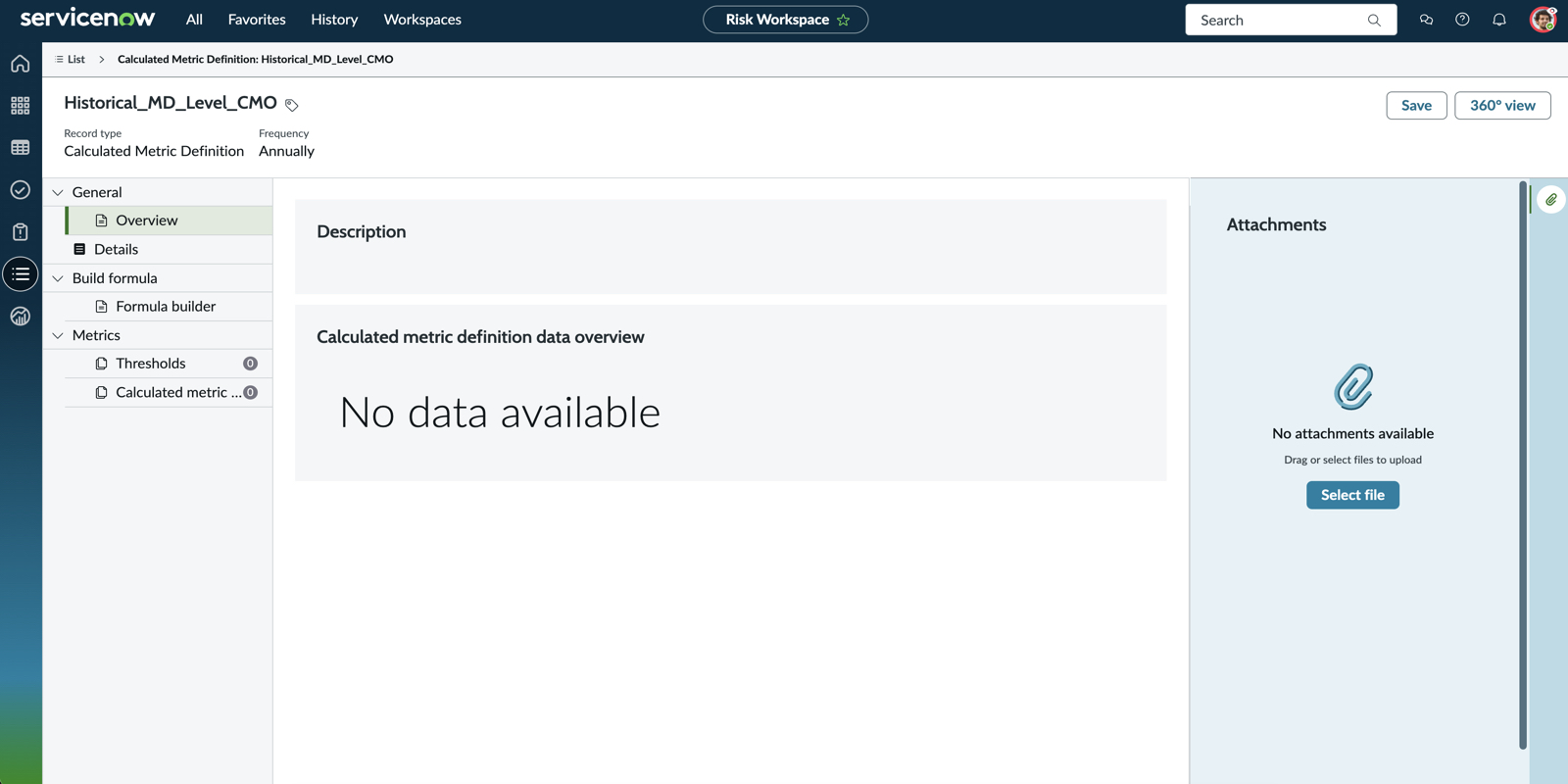Click the Calculated metric row copy icon
Screen dimensions: 1568x784
[x=101, y=392]
